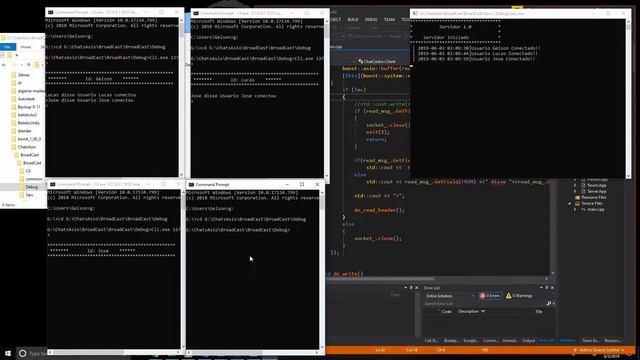Select the blender folder in Explorer tree
Screen dimensions: 640x360
[x=24, y=131]
